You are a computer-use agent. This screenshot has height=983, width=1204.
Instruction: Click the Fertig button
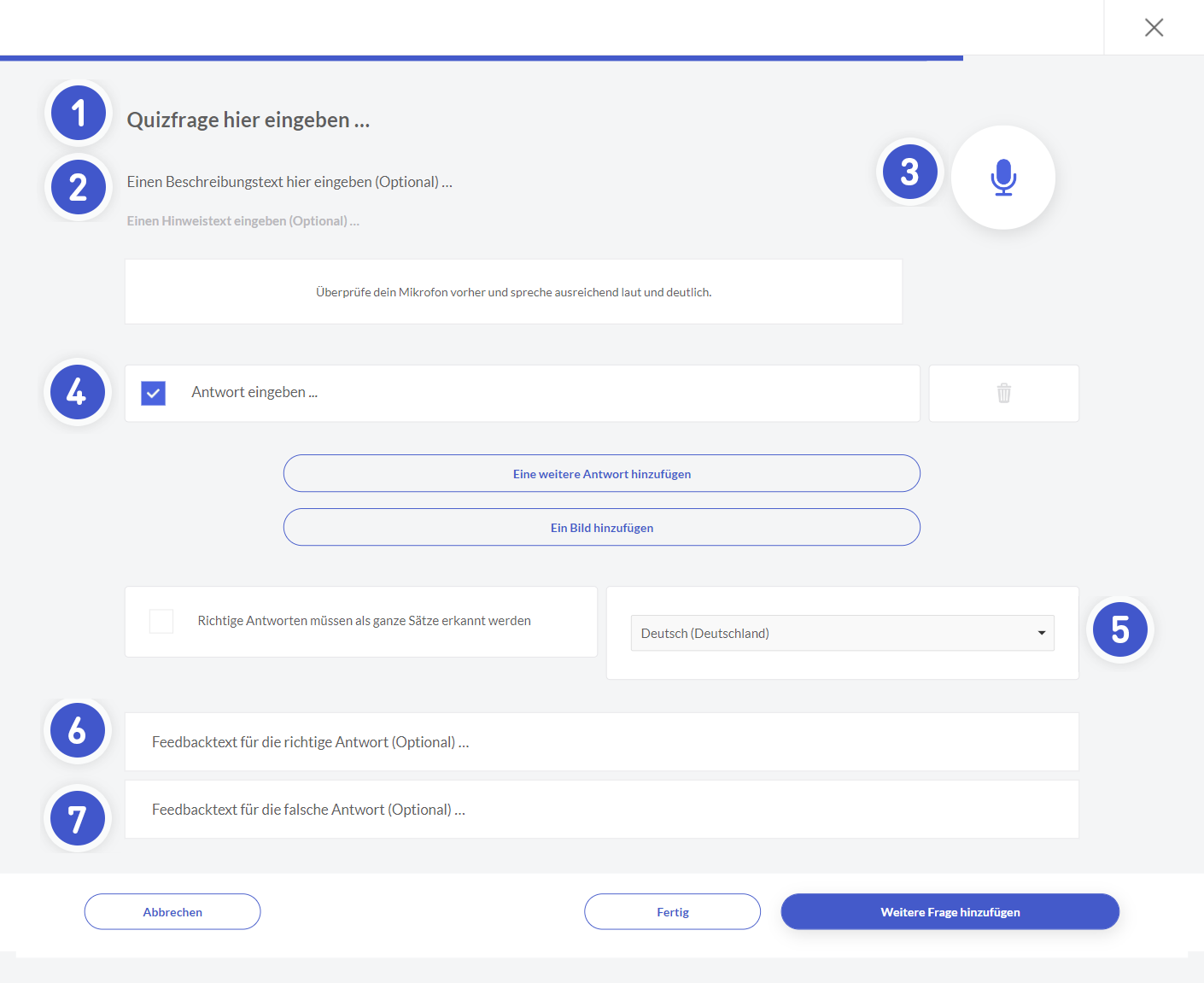click(x=672, y=912)
